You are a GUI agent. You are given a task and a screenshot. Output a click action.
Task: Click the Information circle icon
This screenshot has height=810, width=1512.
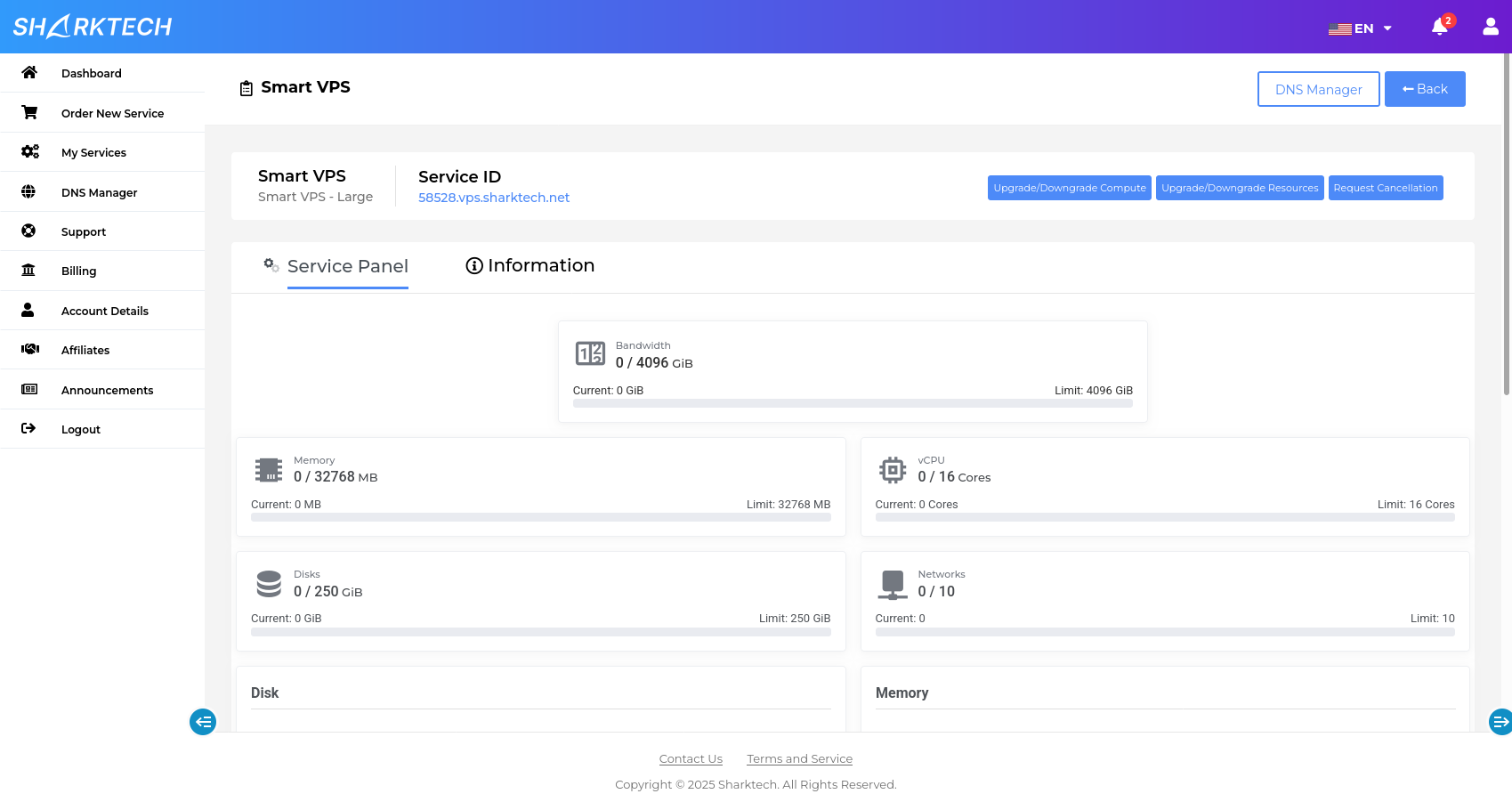pyautogui.click(x=474, y=265)
